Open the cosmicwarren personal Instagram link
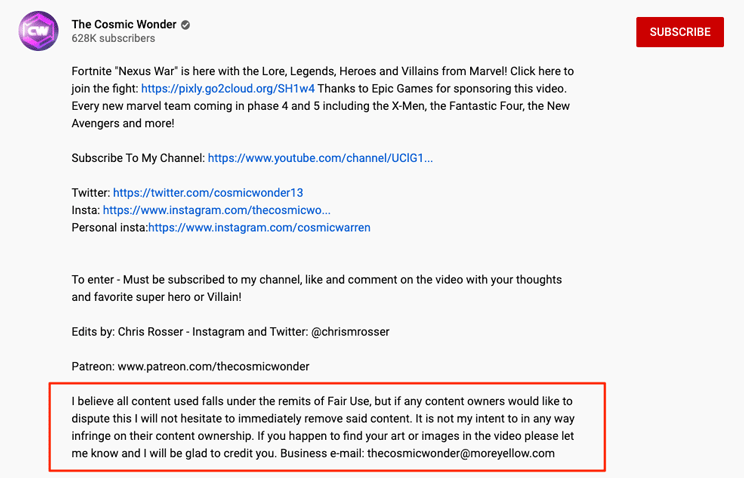Viewport: 744px width, 478px height. tap(259, 227)
